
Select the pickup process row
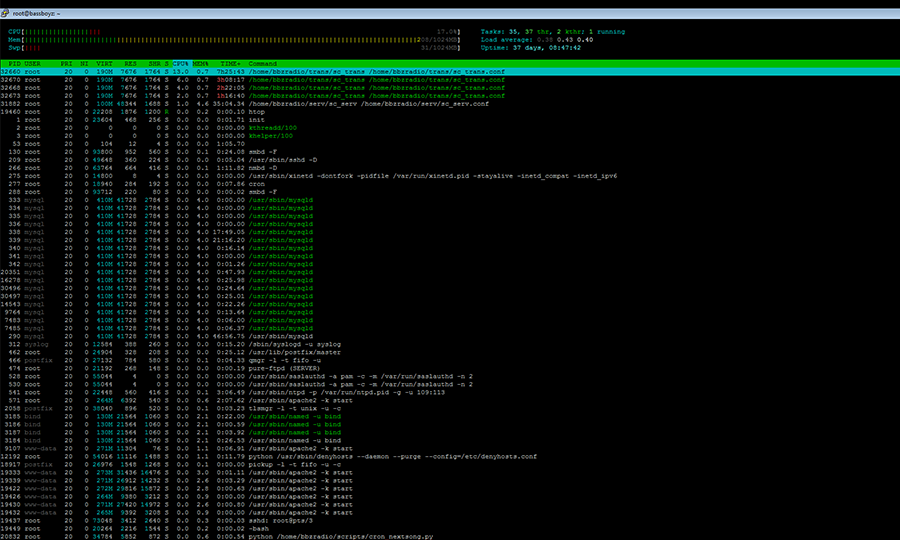click(450, 465)
